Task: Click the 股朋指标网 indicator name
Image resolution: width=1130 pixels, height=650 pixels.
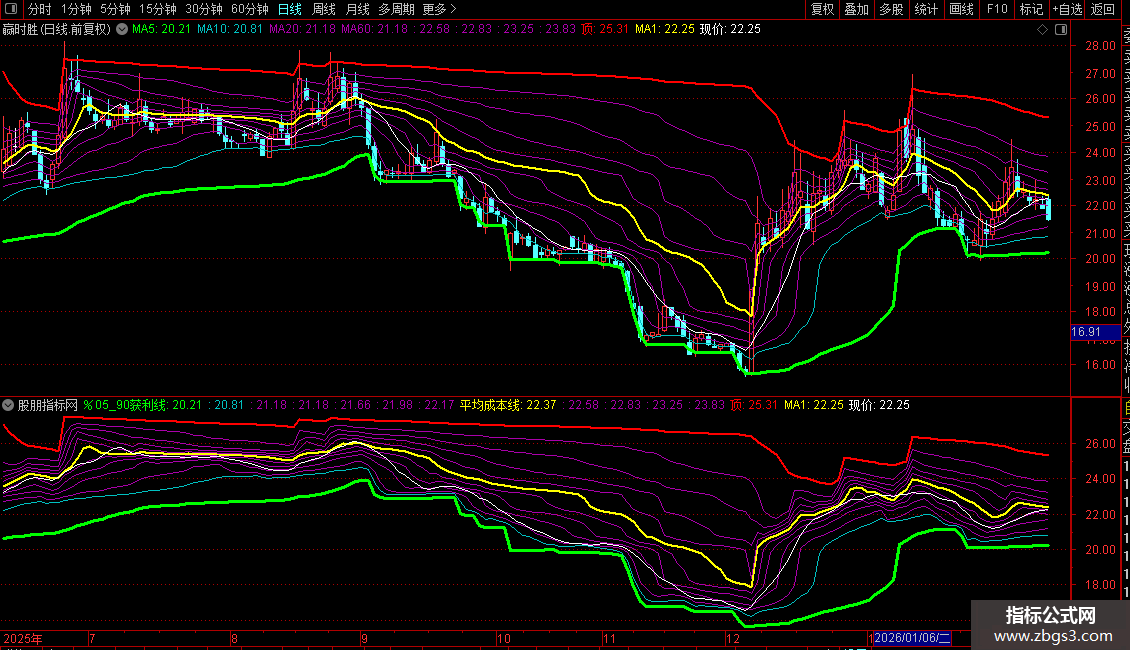Action: coord(48,405)
